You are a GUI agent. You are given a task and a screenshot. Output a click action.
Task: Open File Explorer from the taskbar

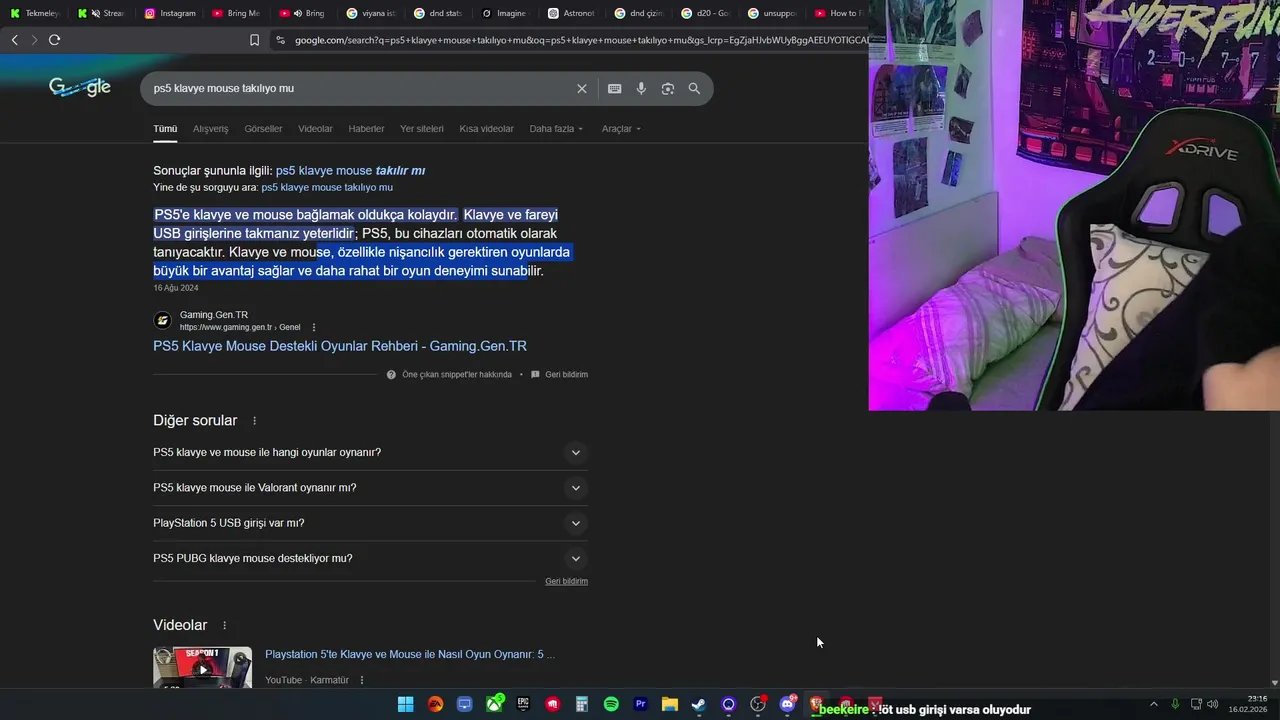[x=670, y=704]
